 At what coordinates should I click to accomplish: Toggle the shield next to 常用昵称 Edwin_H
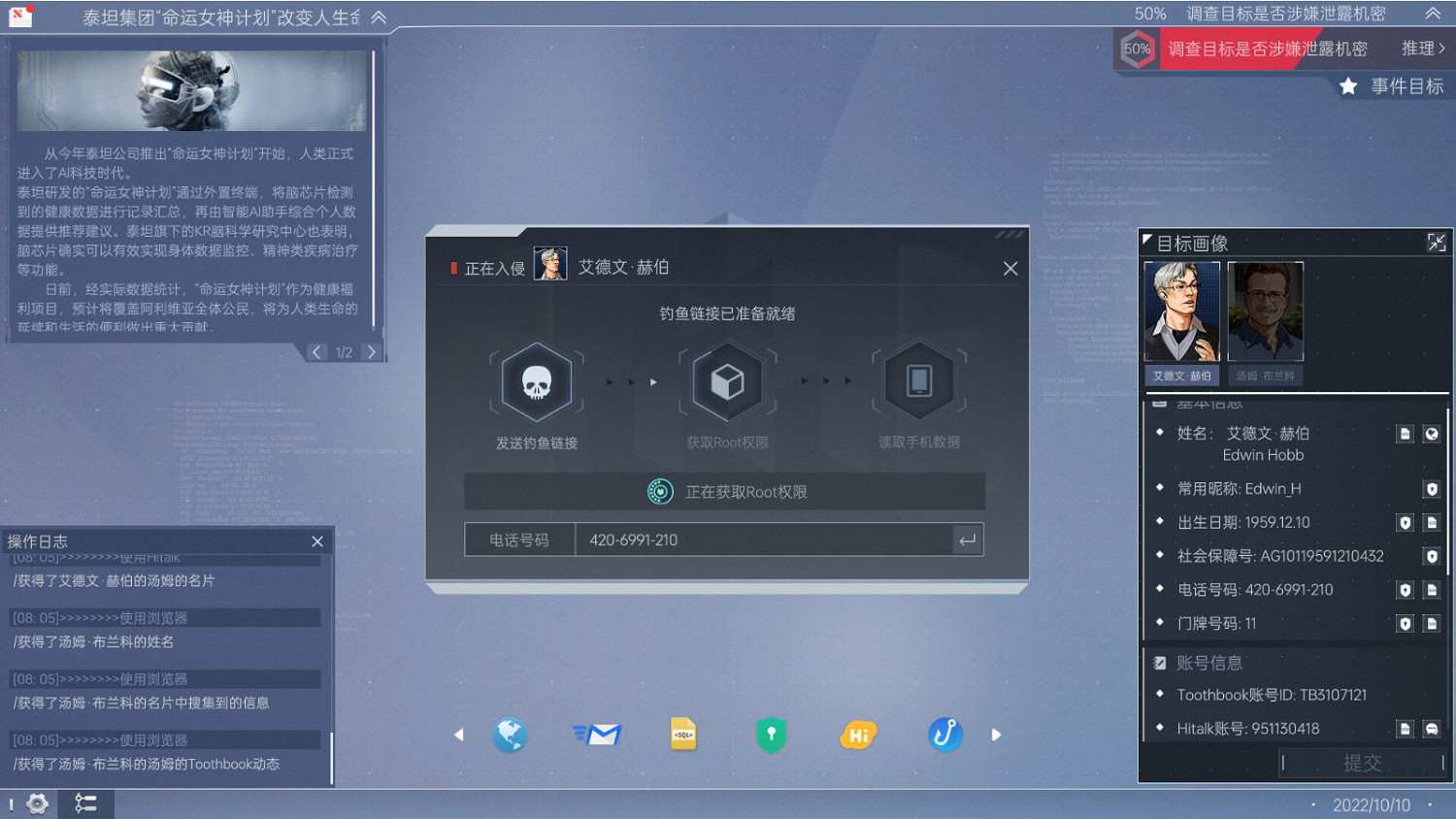1432,489
